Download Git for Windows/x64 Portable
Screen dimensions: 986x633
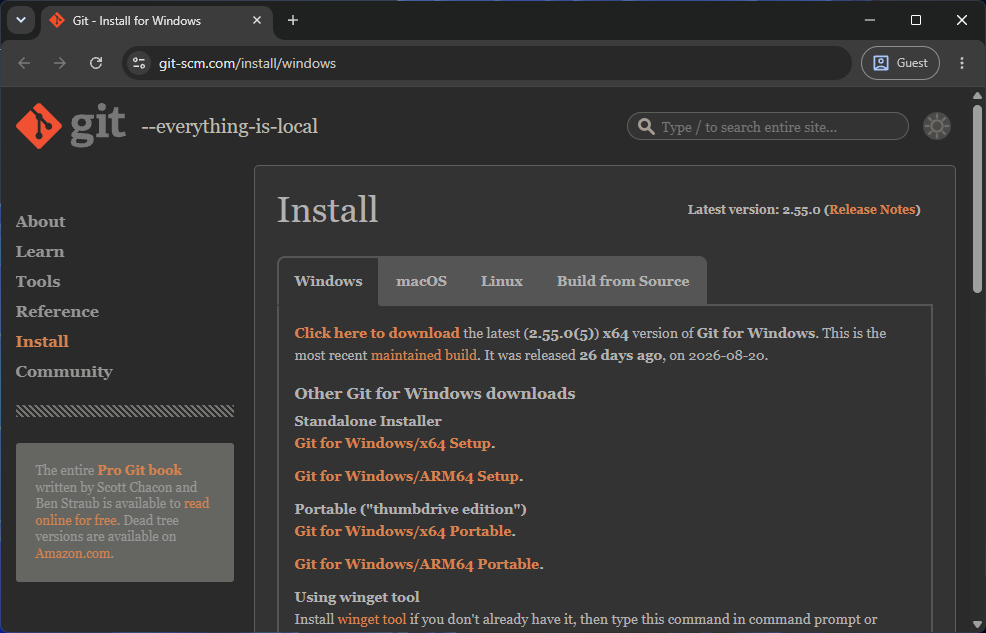click(x=403, y=531)
